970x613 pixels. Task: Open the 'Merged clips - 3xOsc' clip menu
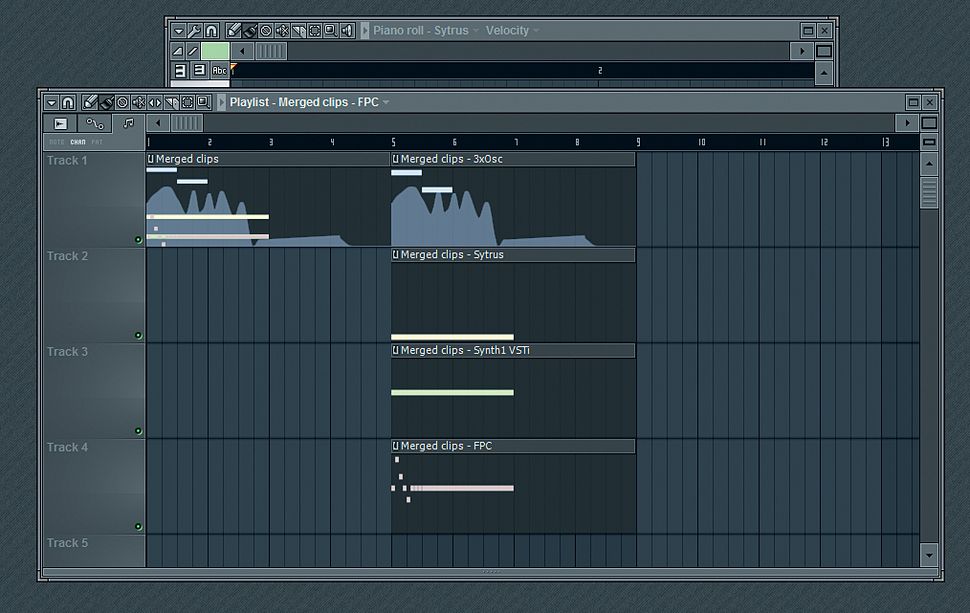[395, 159]
